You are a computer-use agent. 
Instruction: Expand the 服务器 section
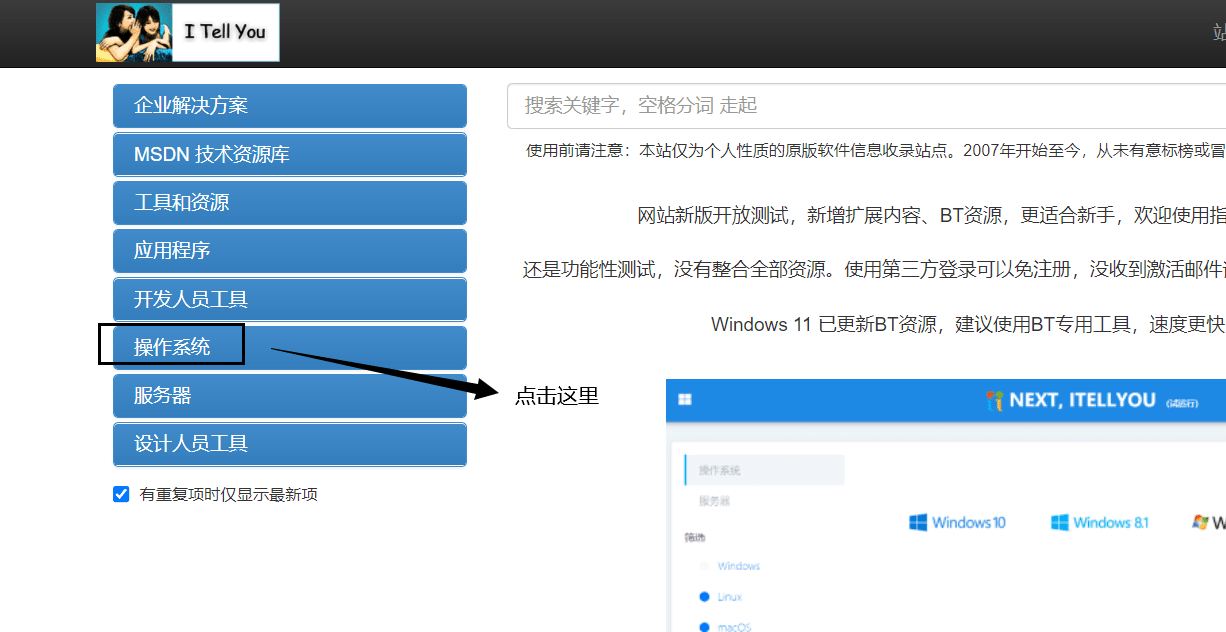click(x=290, y=396)
